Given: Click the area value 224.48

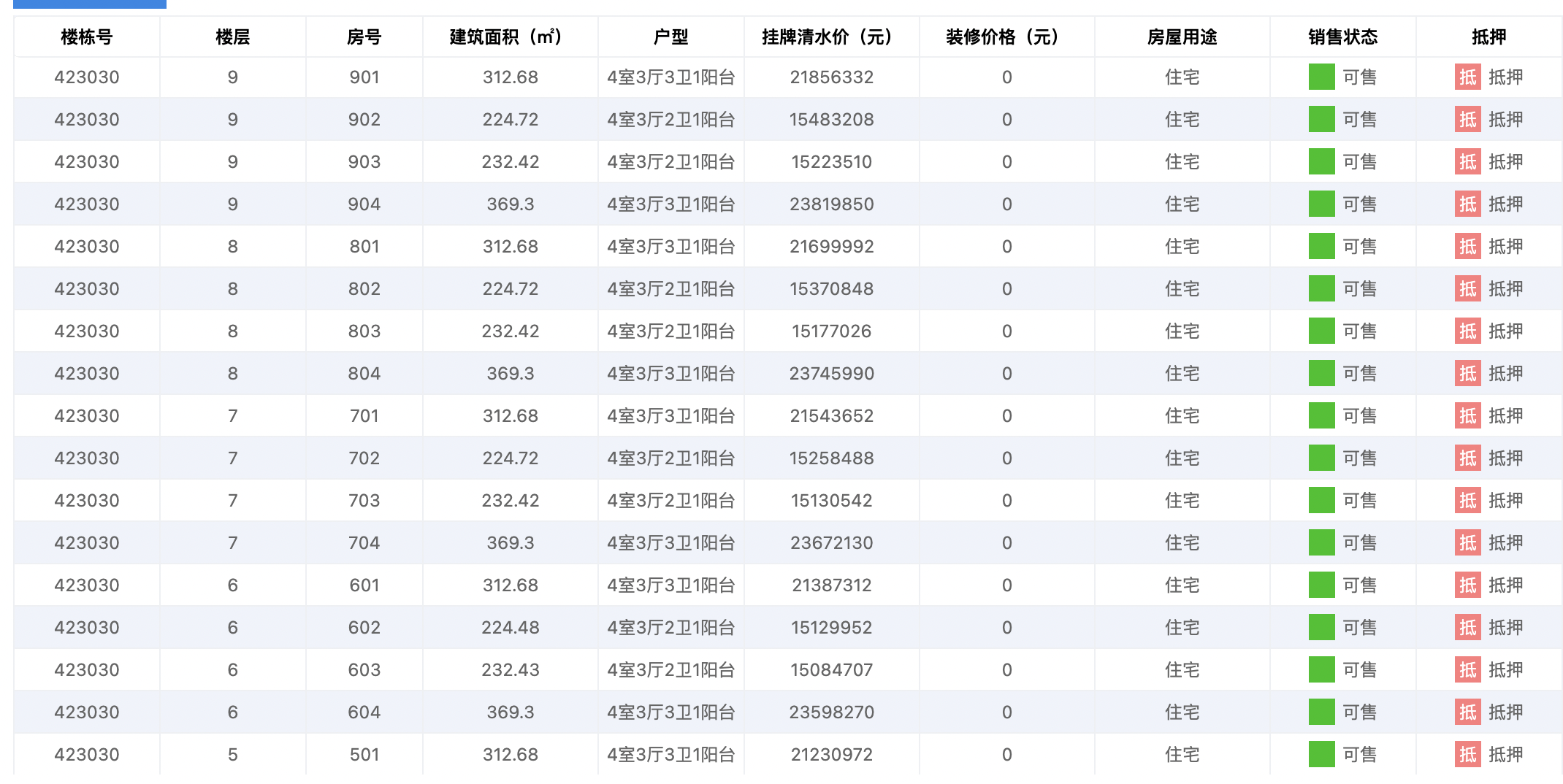Looking at the screenshot, I should (x=511, y=628).
